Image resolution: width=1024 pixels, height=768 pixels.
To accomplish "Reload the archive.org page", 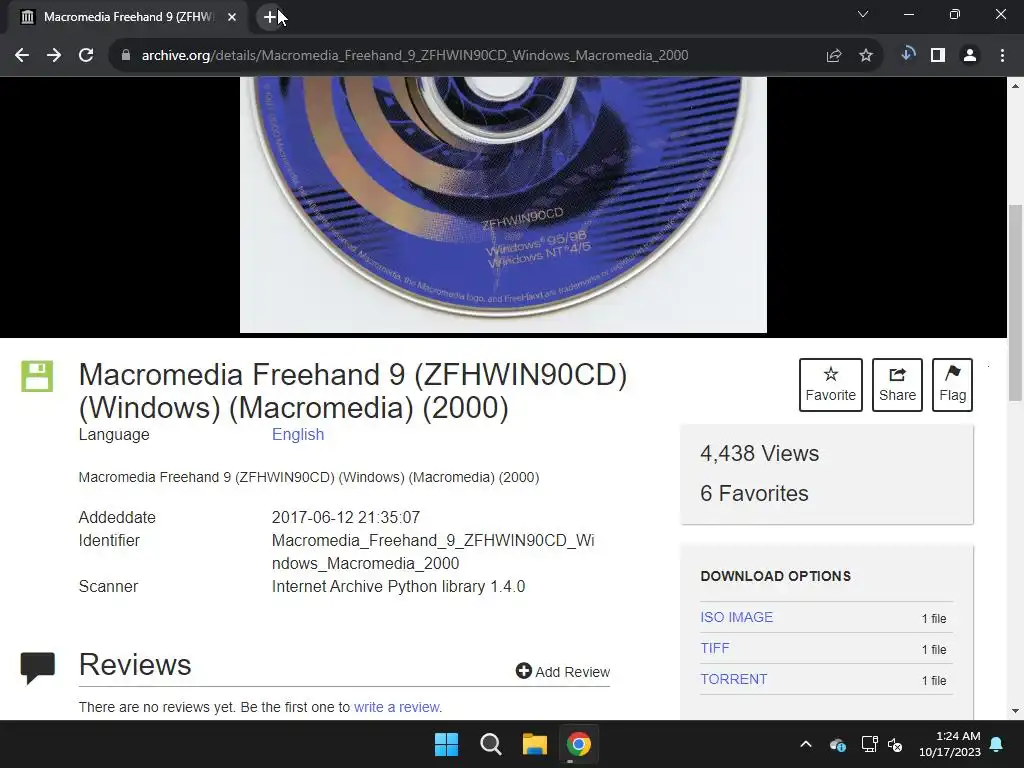I will tap(86, 56).
